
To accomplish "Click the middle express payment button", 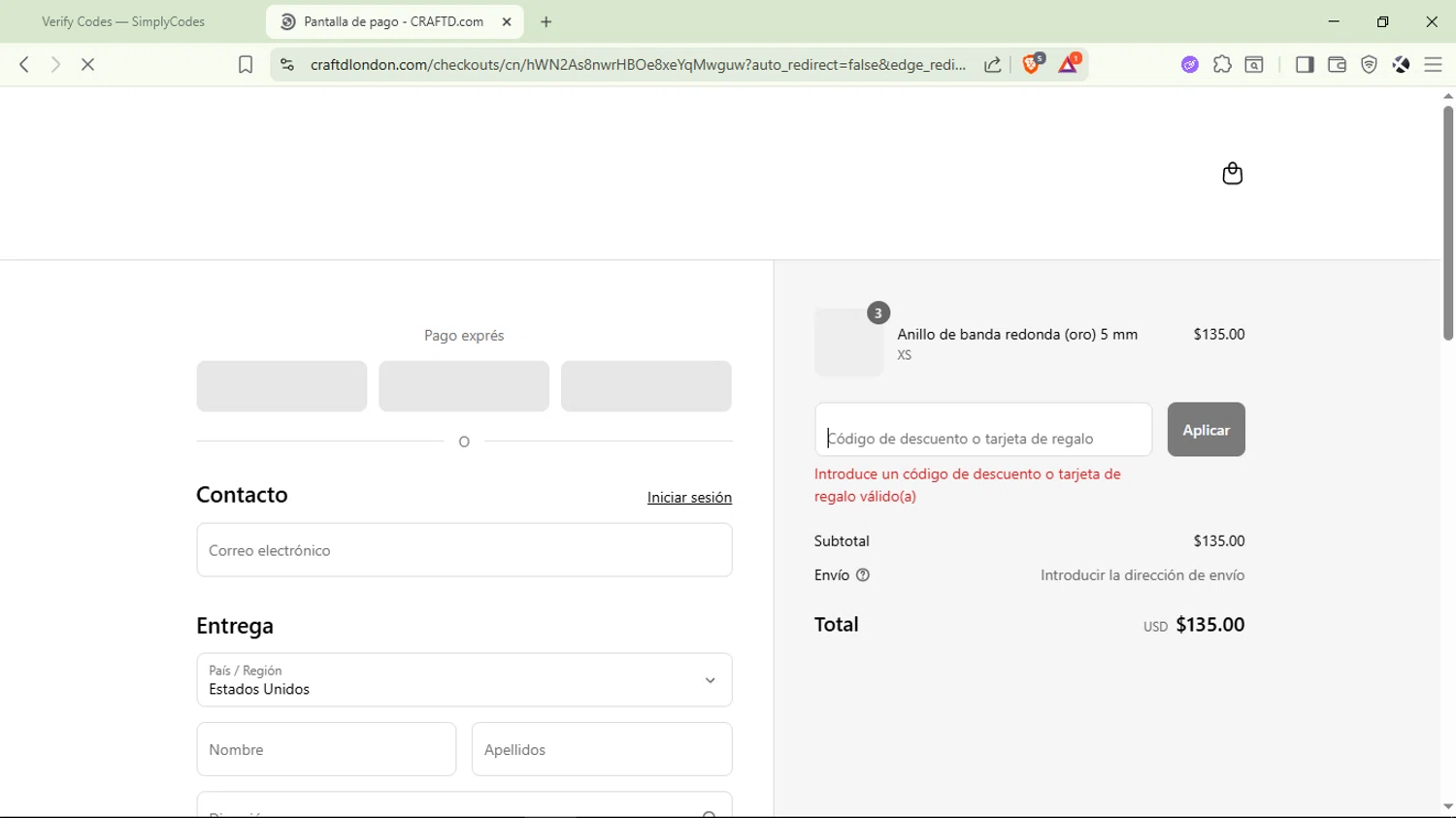I will pyautogui.click(x=464, y=386).
